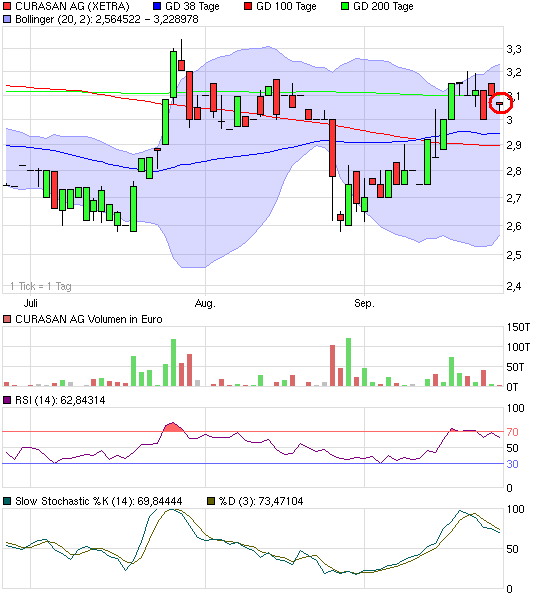Click the 2,8 price axis label
Image resolution: width=545 pixels, height=610 pixels.
[513, 171]
